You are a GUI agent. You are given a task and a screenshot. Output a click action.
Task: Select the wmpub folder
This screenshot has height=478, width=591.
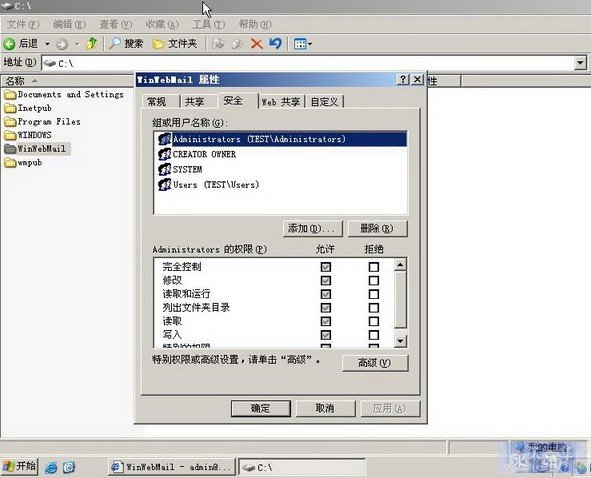(23, 162)
